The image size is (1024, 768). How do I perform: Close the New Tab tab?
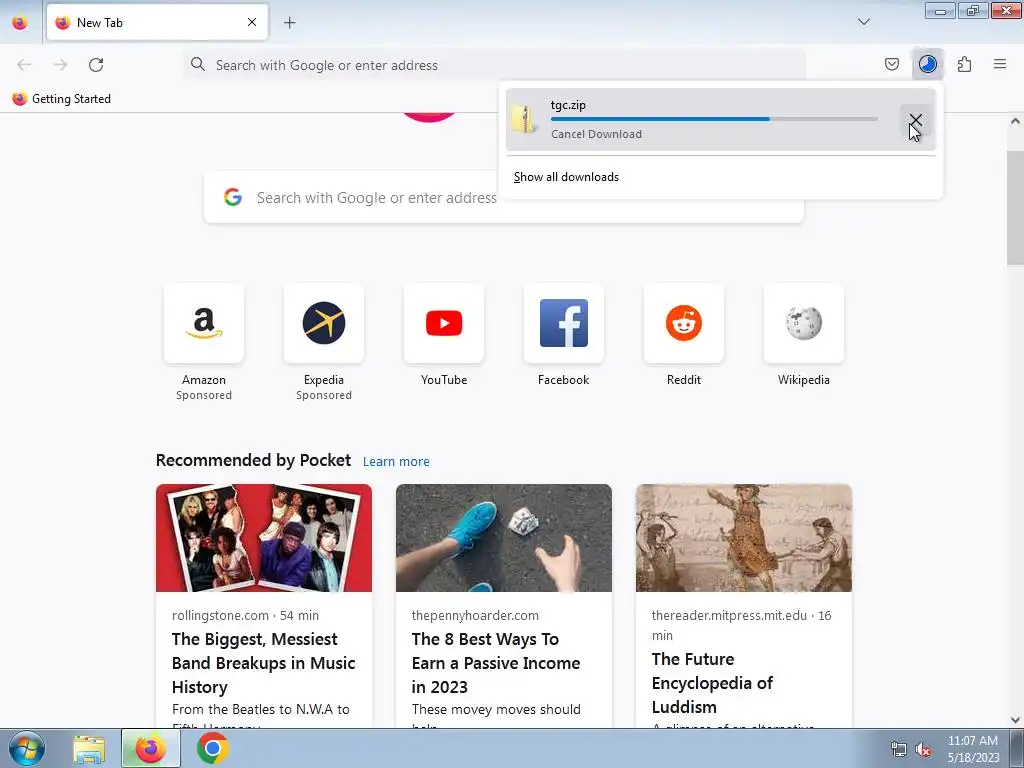click(x=251, y=22)
